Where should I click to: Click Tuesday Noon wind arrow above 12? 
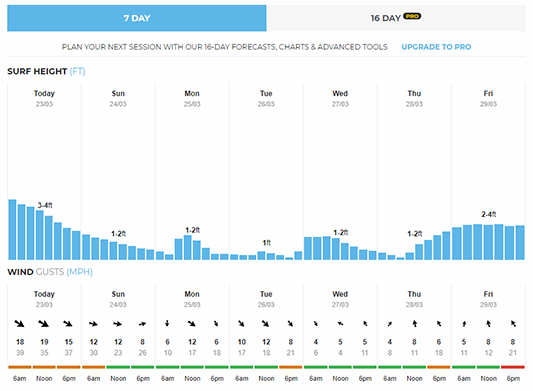click(265, 323)
